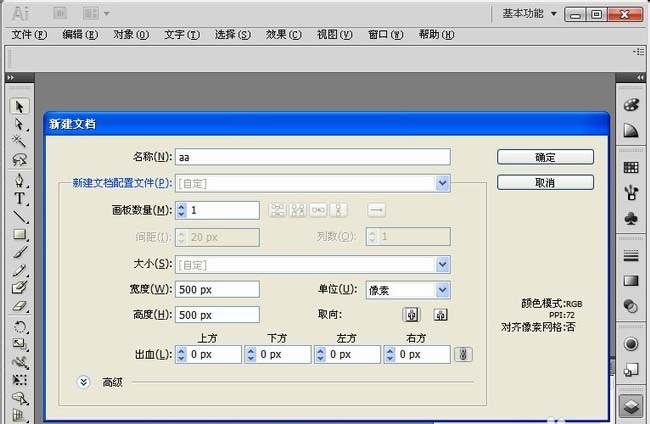This screenshot has width=650, height=424.
Task: Select the Selection tool arrow
Action: pyautogui.click(x=19, y=107)
